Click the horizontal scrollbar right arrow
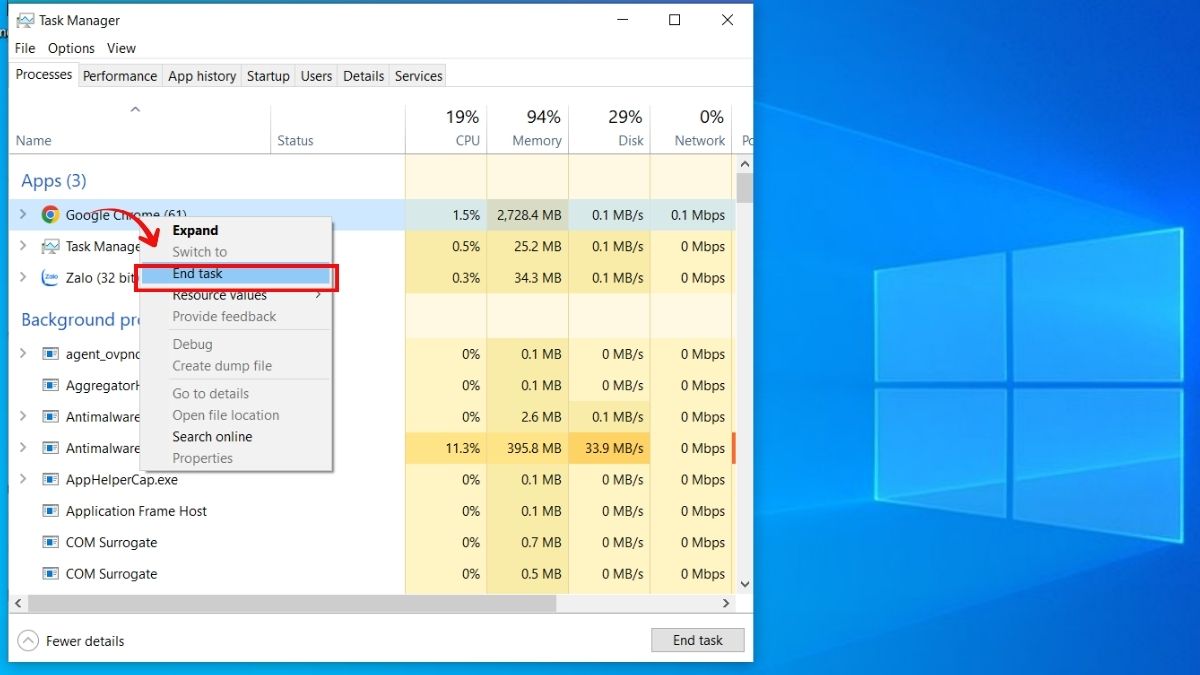Viewport: 1200px width, 675px height. [x=727, y=603]
